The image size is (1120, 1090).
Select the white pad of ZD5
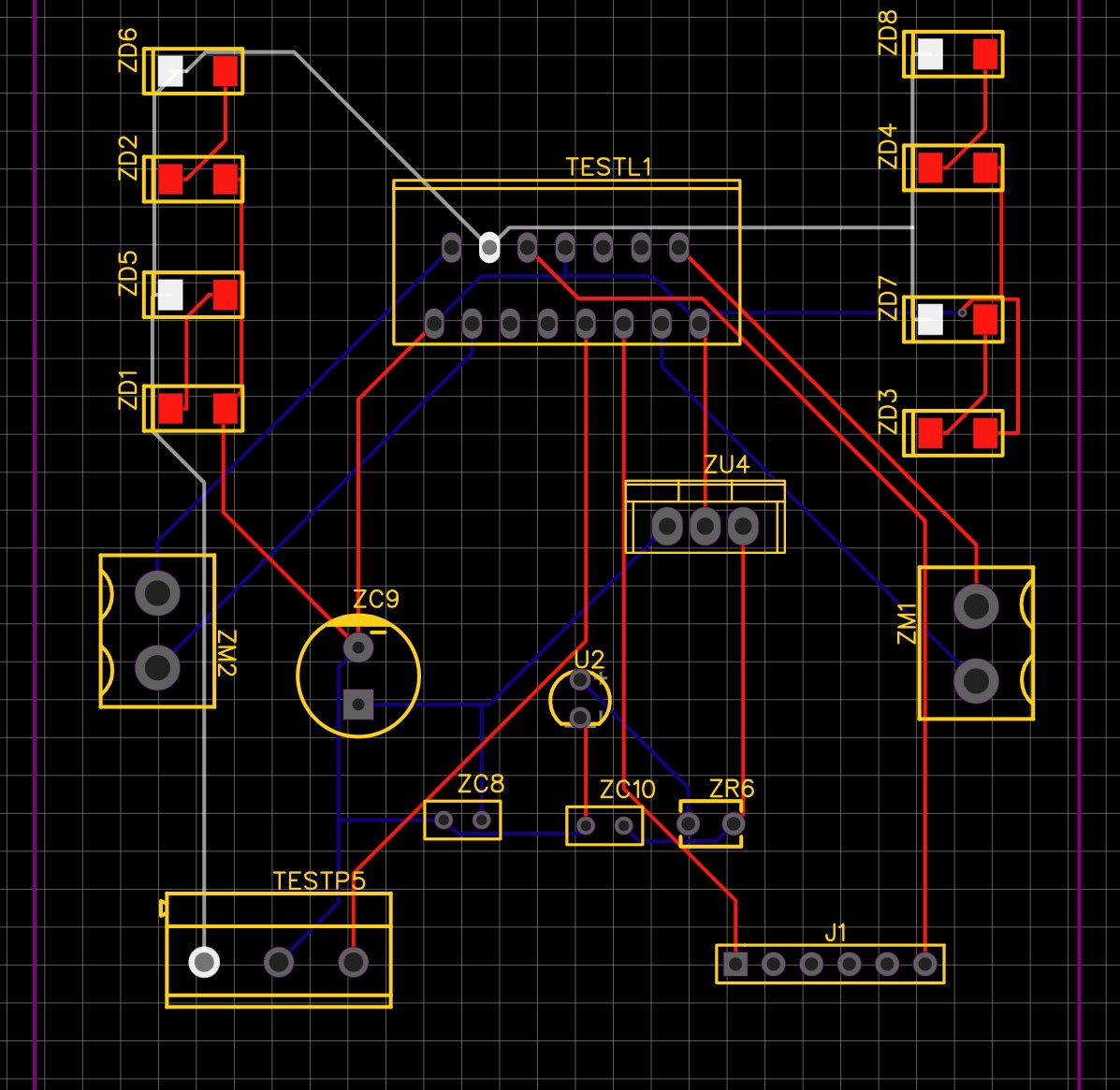170,295
